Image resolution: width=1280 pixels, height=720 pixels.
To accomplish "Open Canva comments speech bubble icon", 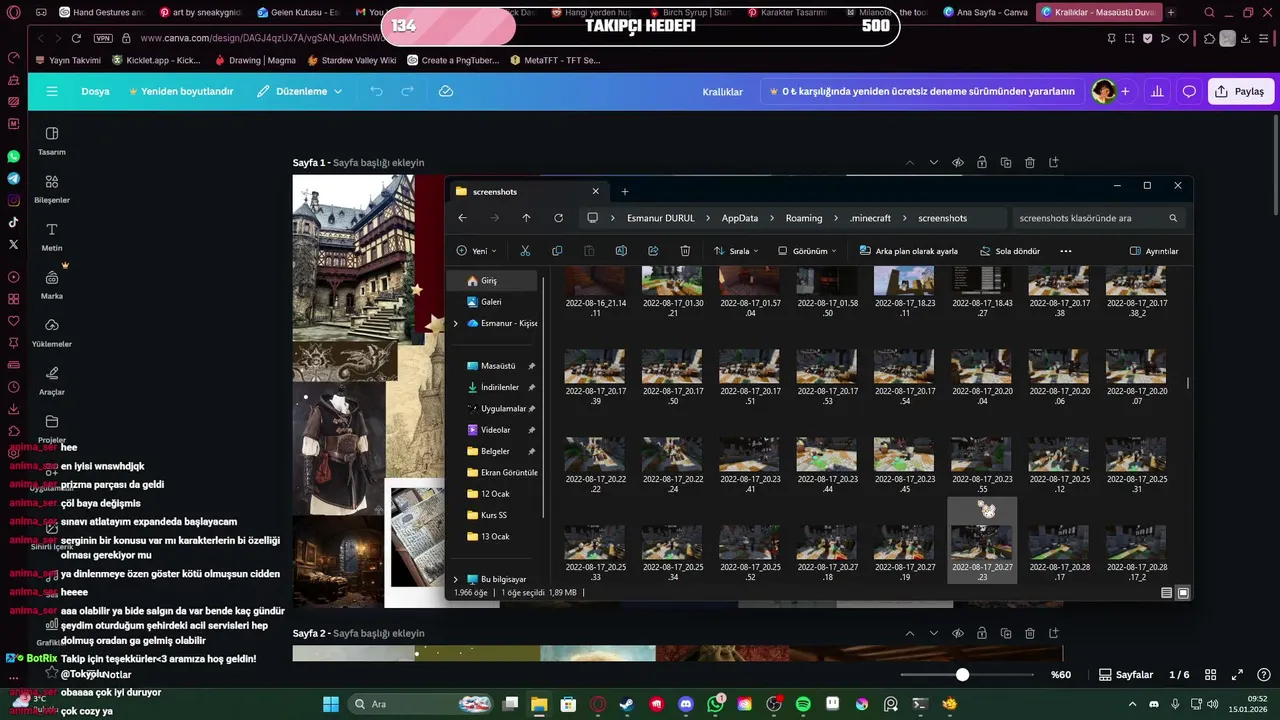I will click(1189, 91).
